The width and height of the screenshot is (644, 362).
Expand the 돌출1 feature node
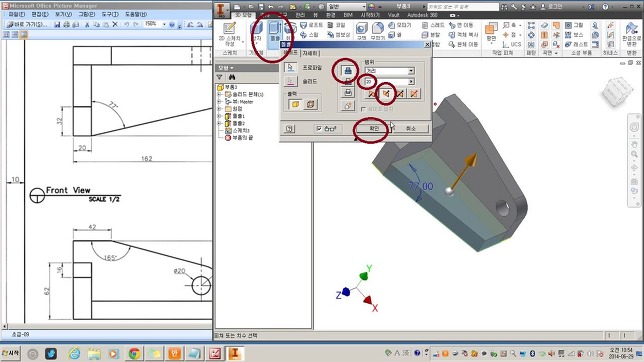point(219,116)
